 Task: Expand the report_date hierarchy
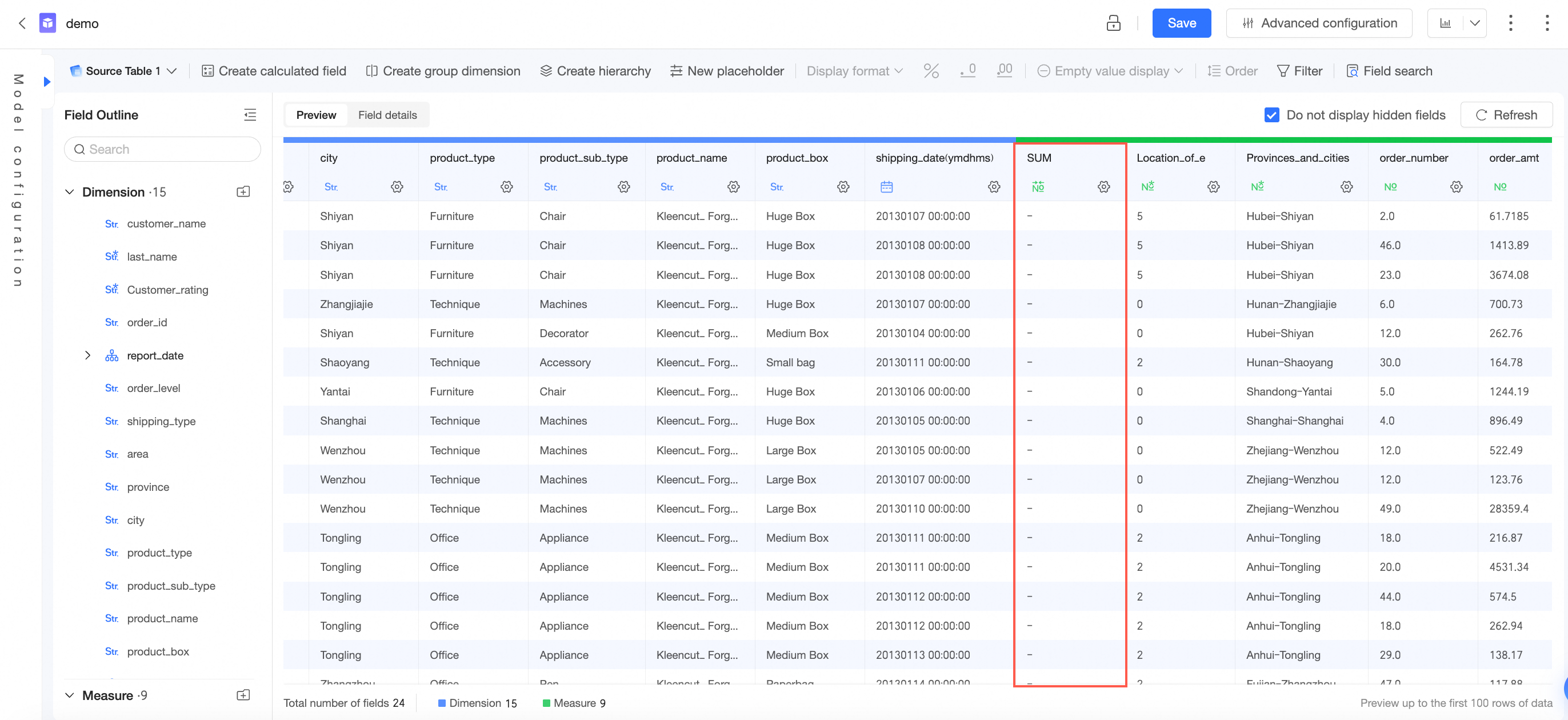(x=87, y=355)
